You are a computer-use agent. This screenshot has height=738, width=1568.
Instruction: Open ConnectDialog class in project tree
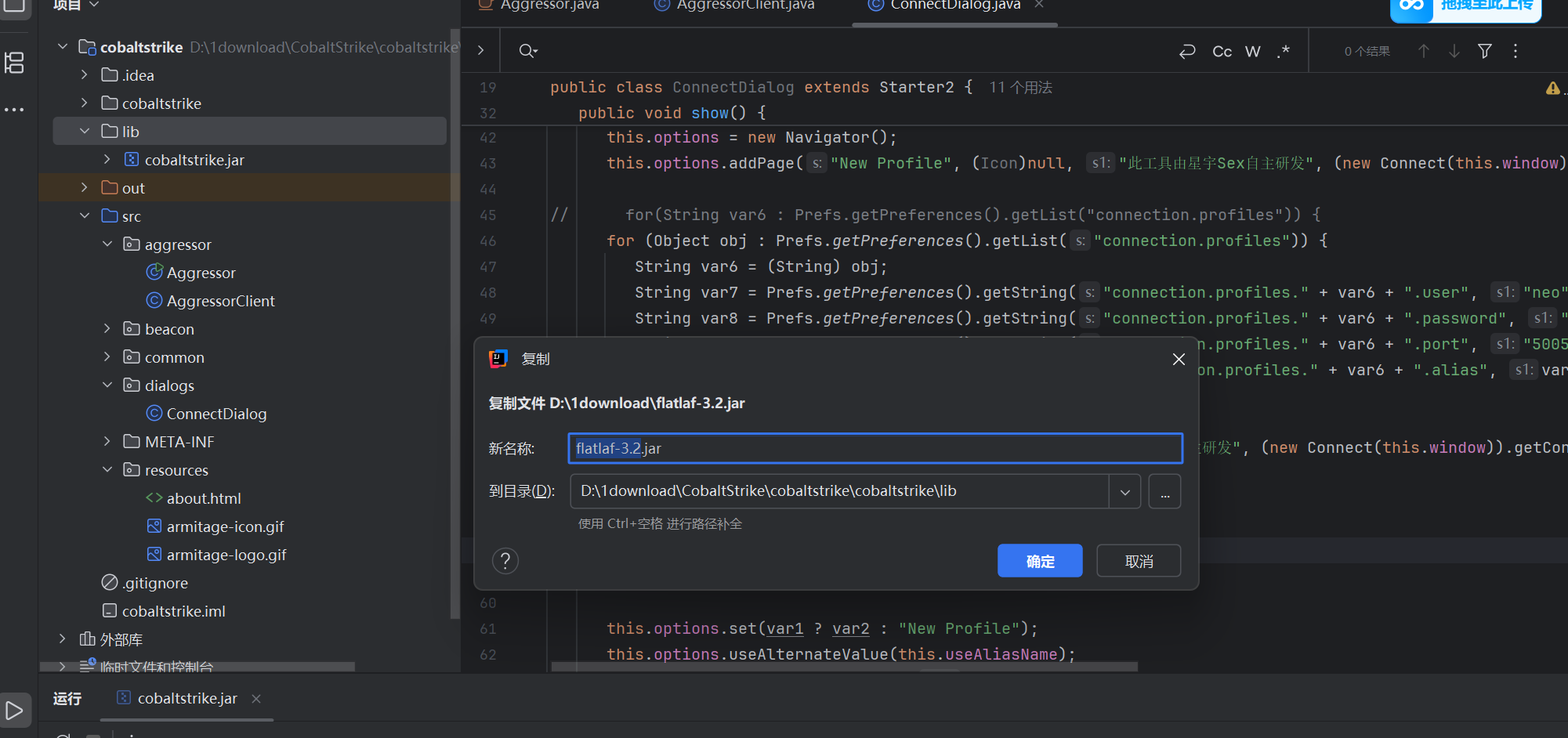click(x=216, y=414)
